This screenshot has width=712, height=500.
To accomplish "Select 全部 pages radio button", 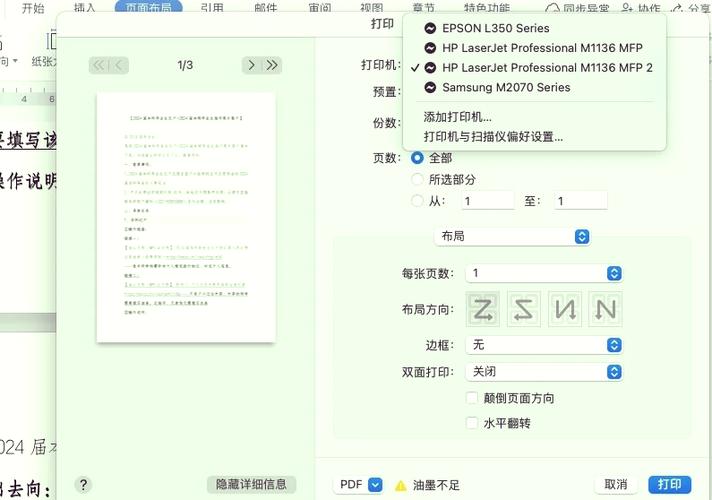I will (417, 158).
